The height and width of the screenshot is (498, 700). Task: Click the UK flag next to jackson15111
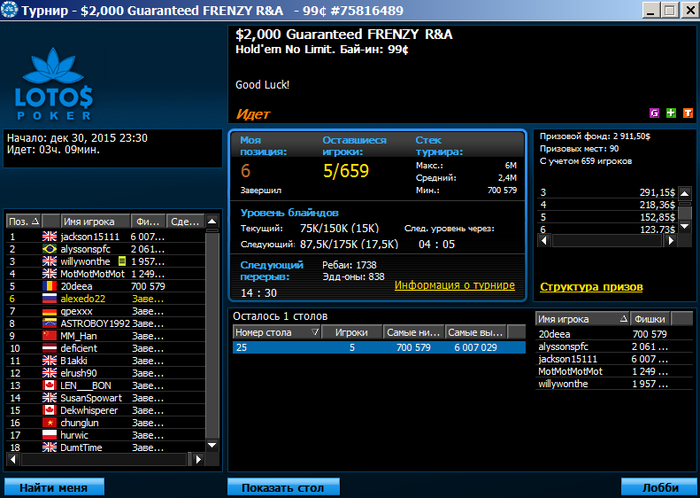click(50, 237)
